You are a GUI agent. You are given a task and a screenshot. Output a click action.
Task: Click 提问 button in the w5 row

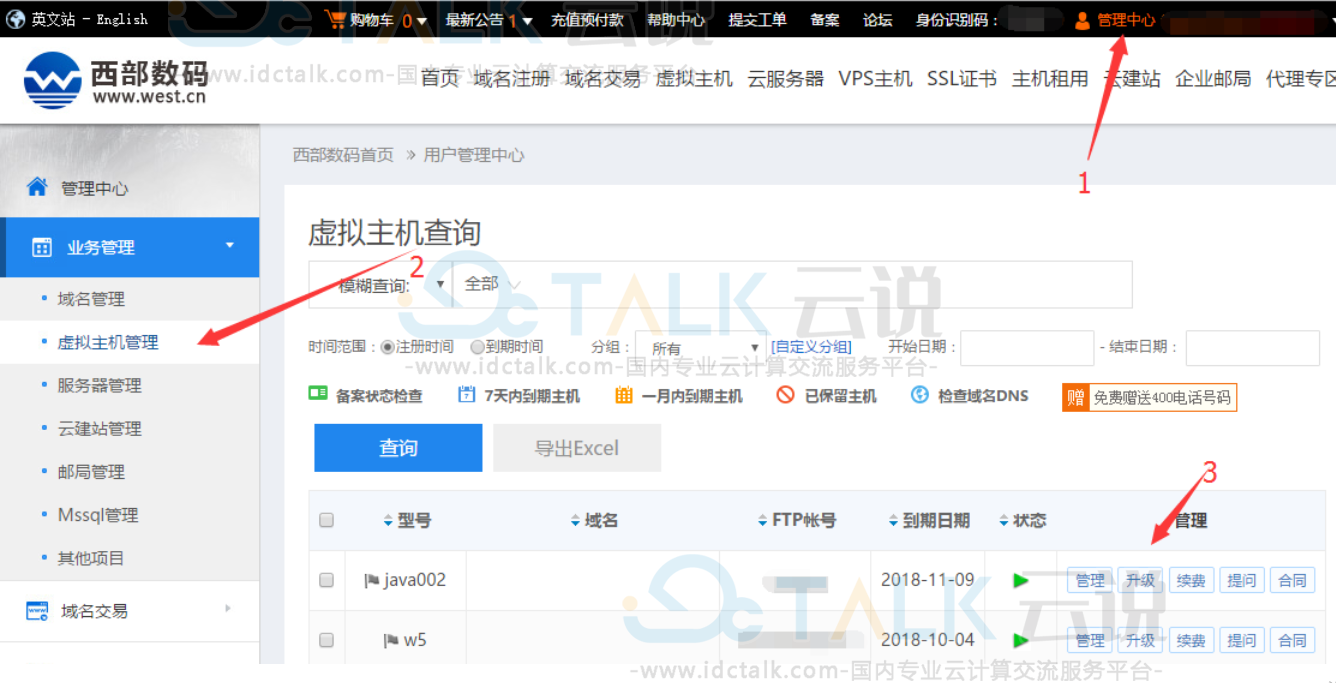point(1242,640)
